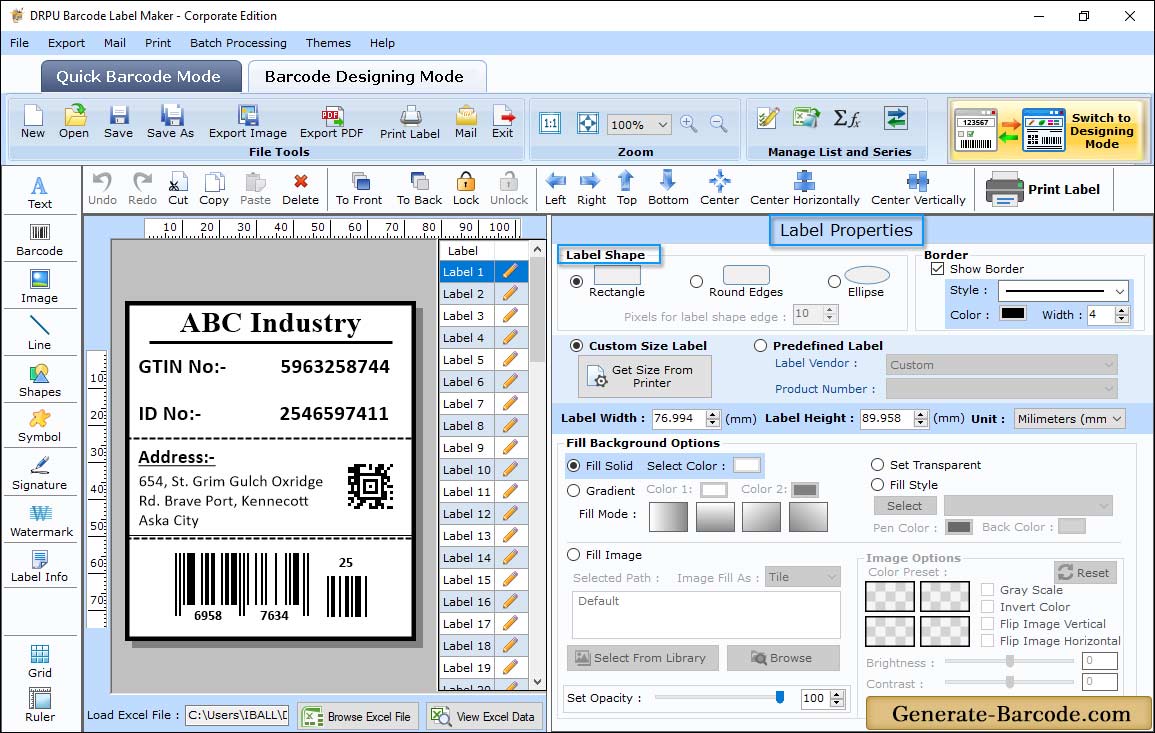Image resolution: width=1155 pixels, height=733 pixels.
Task: Click the Exit icon
Action: pos(502,122)
